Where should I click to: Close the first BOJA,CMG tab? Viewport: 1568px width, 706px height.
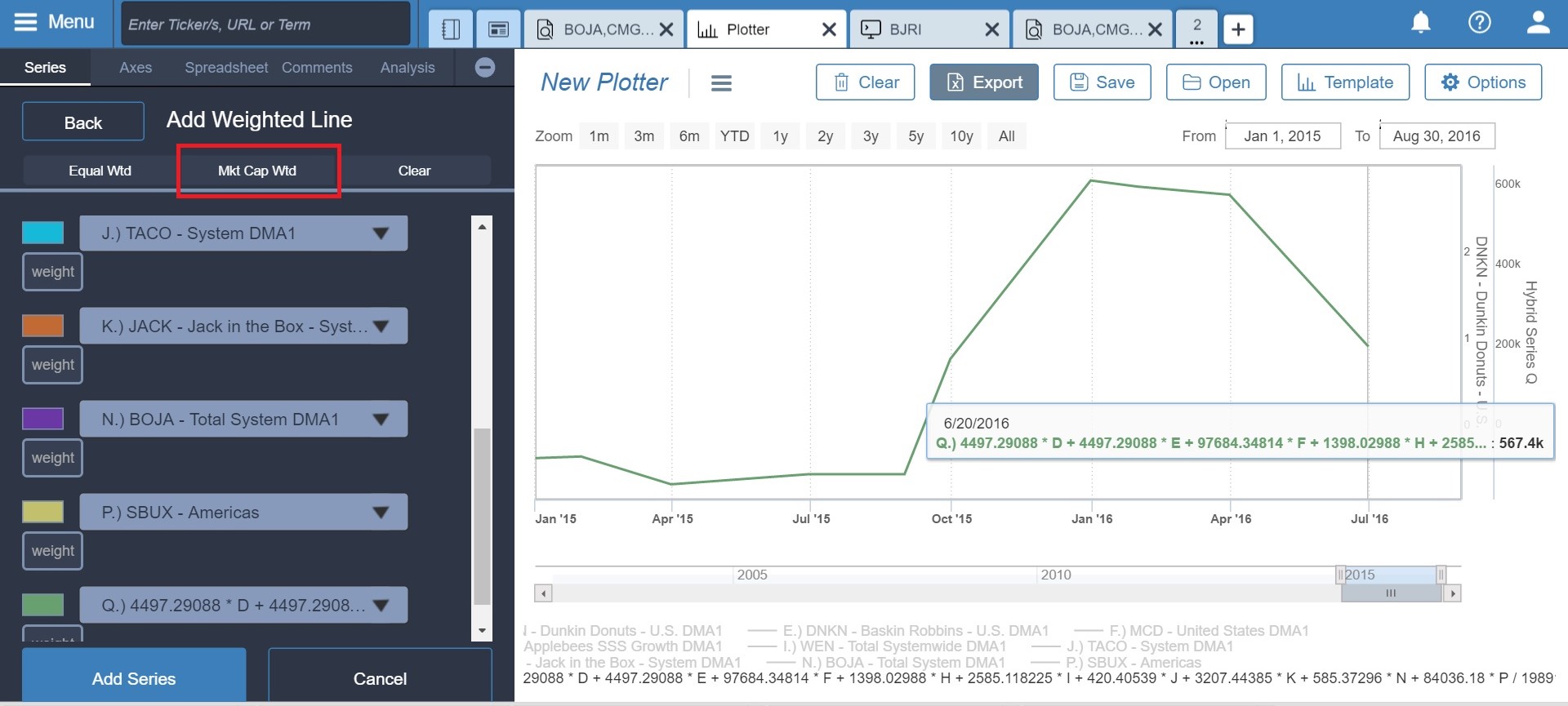click(666, 30)
